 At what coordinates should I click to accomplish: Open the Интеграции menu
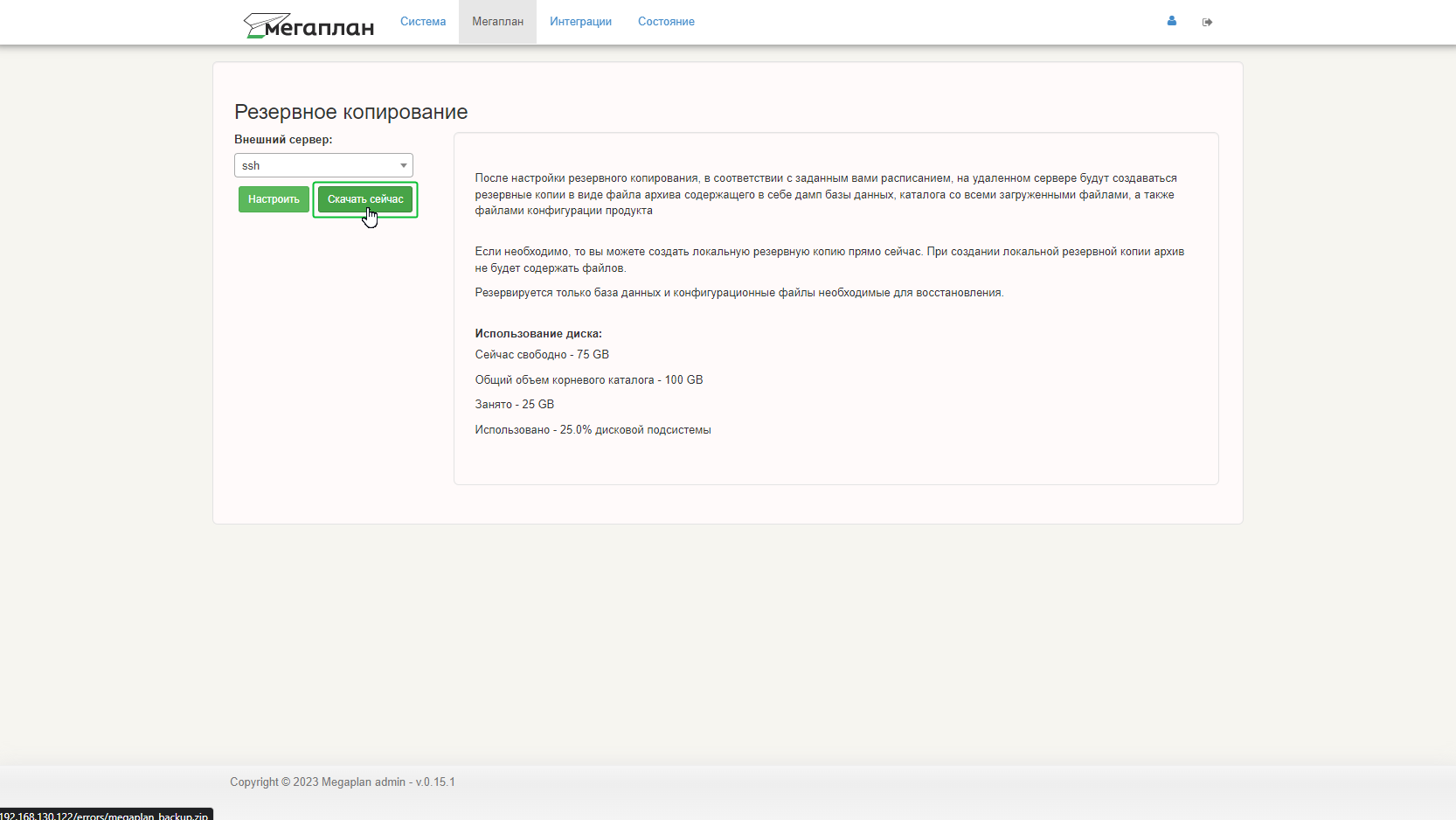(580, 22)
